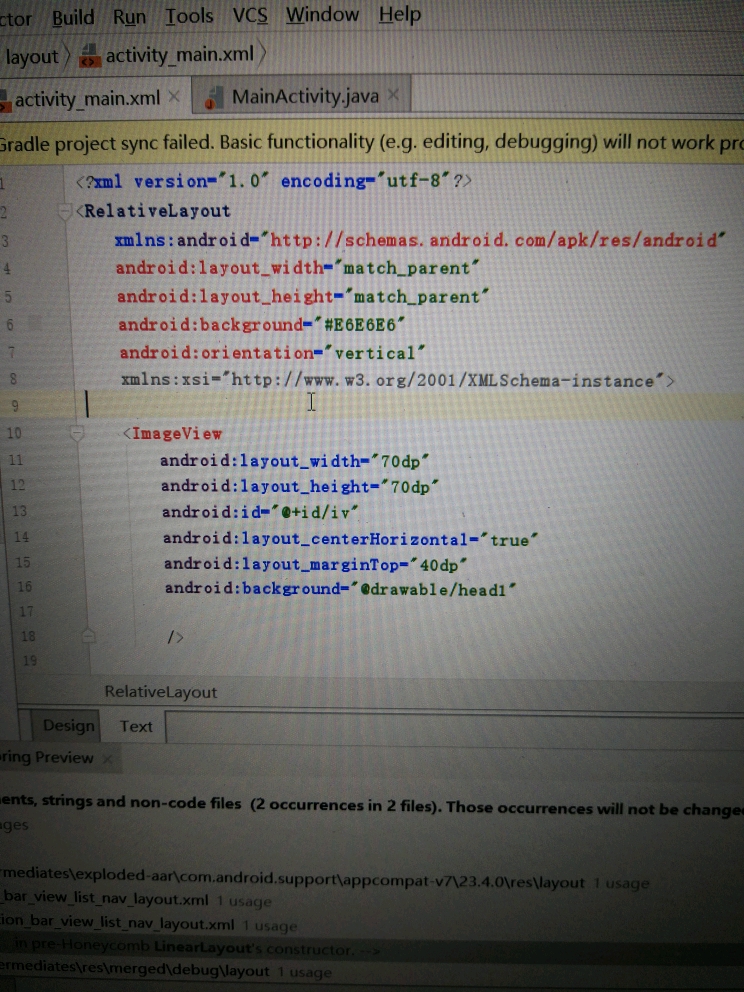Viewport: 744px width, 992px height.
Task: Click the xmlns:android attribute line
Action: tap(419, 240)
